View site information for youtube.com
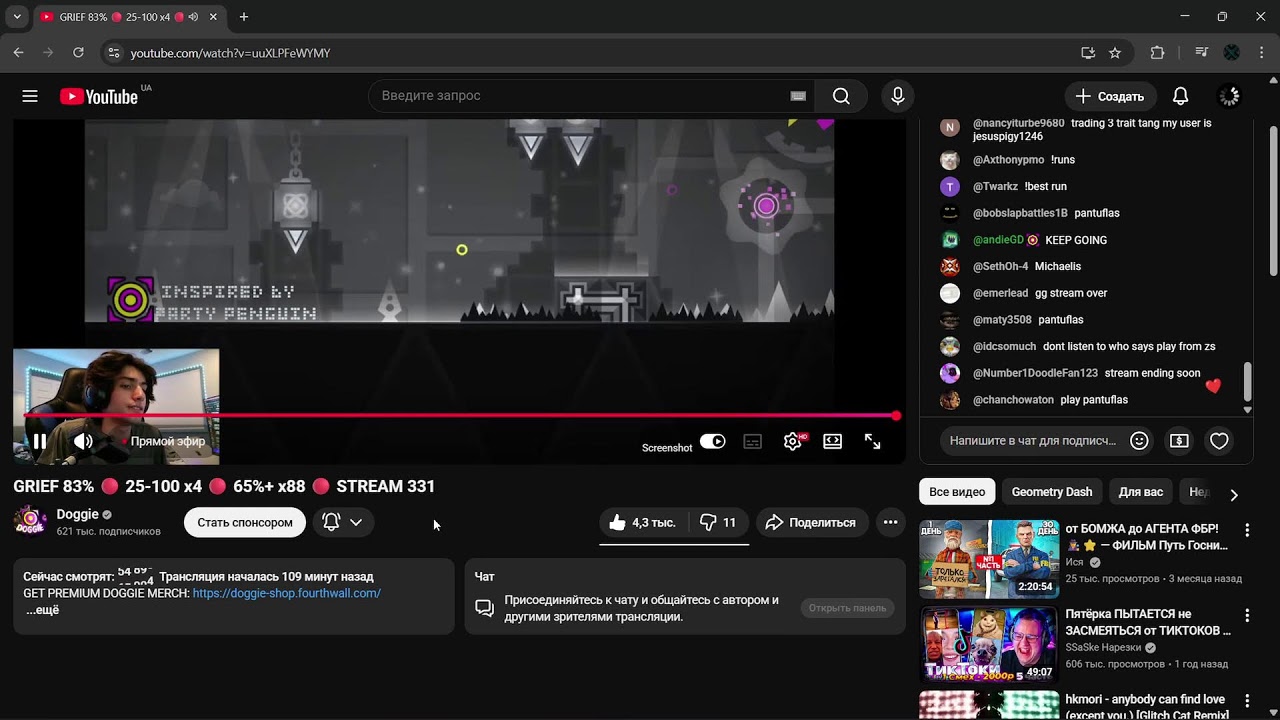The height and width of the screenshot is (720, 1280). (114, 53)
